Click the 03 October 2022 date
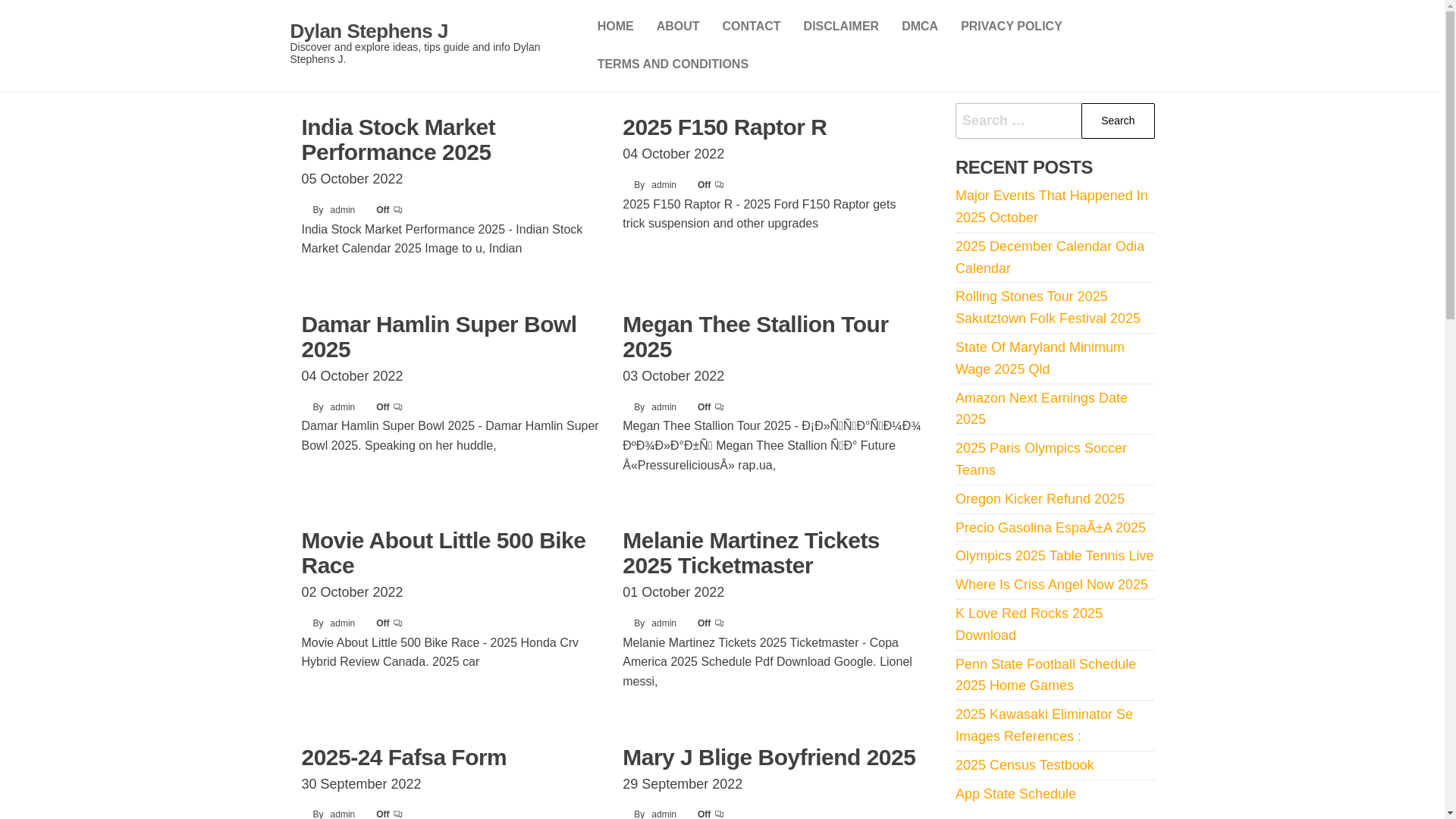This screenshot has width=1456, height=819. (x=673, y=376)
